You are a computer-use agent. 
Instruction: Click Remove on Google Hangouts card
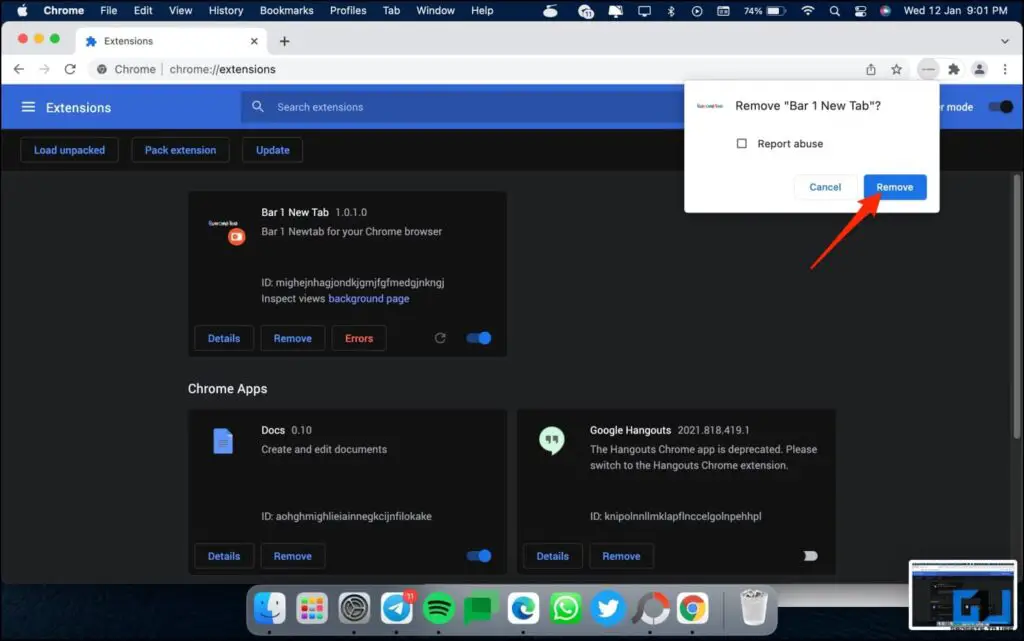tap(621, 556)
